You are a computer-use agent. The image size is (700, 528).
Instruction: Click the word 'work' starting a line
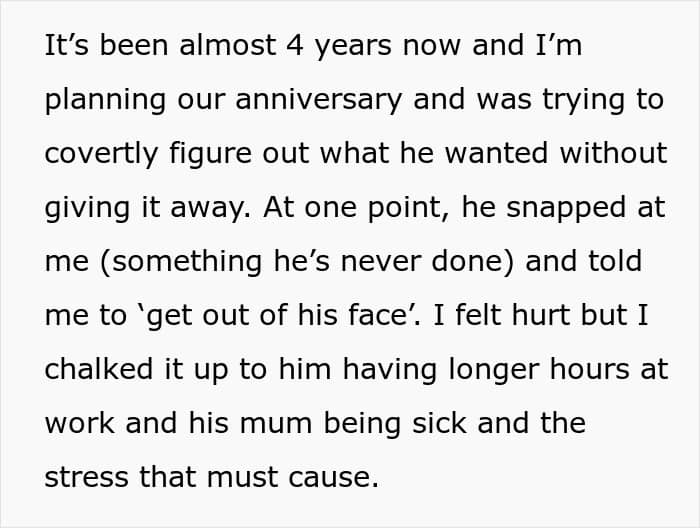pyautogui.click(x=79, y=423)
